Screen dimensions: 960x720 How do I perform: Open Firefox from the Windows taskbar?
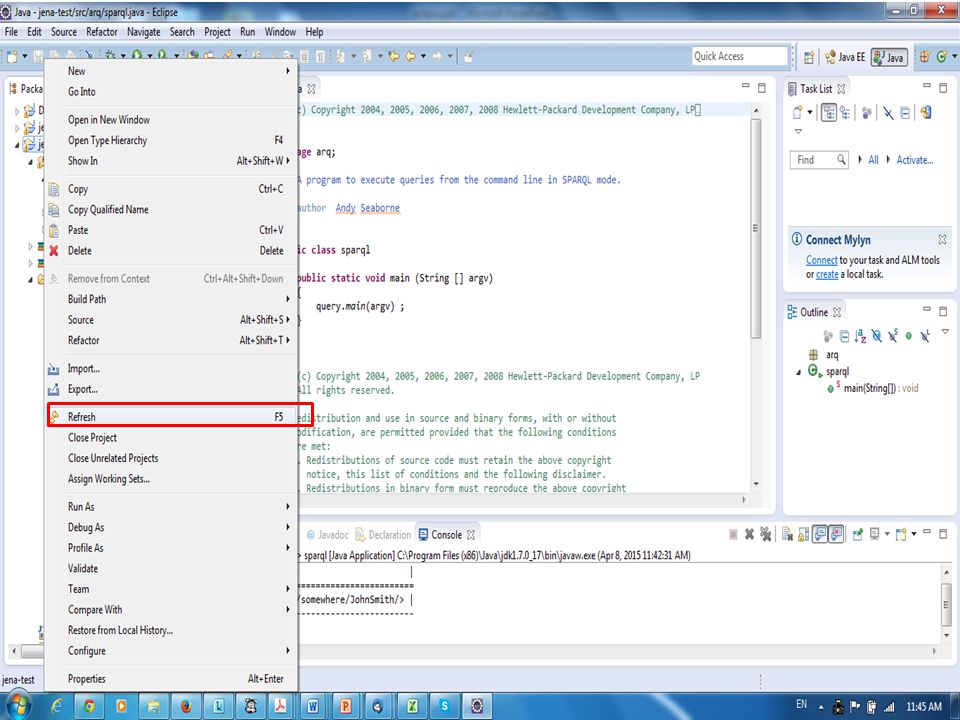[186, 707]
